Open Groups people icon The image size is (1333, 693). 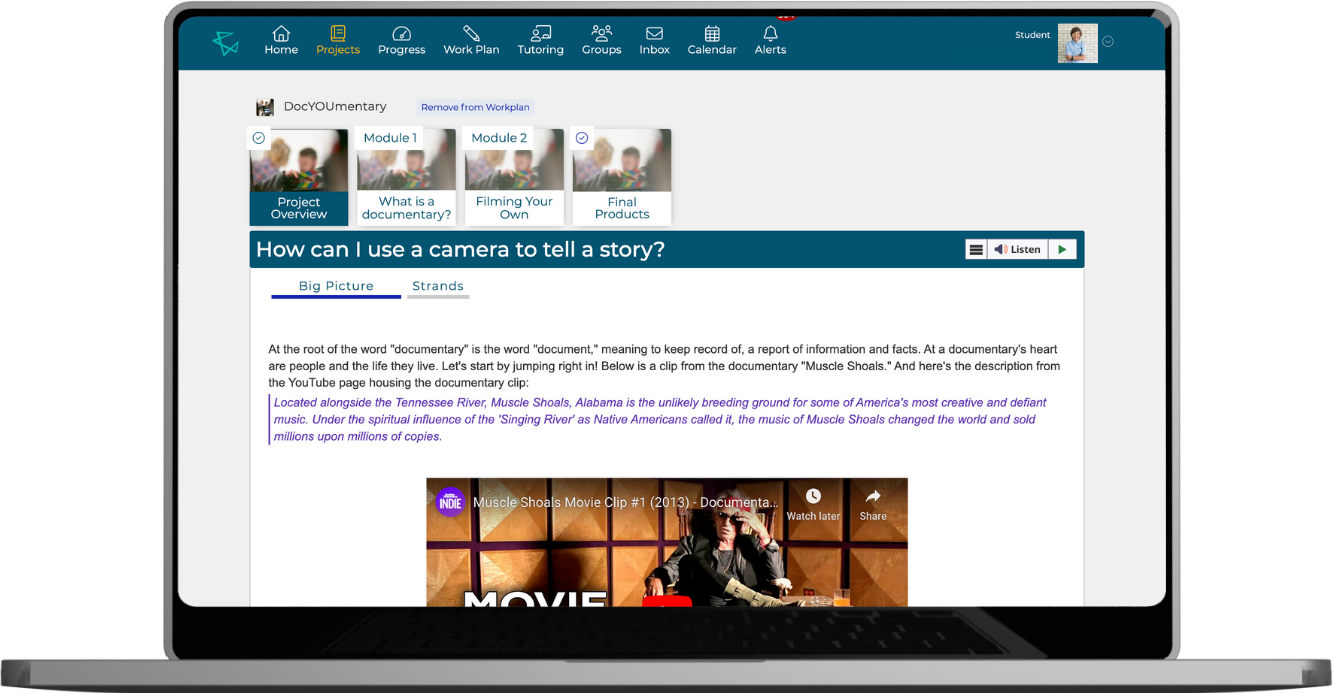pyautogui.click(x=601, y=33)
